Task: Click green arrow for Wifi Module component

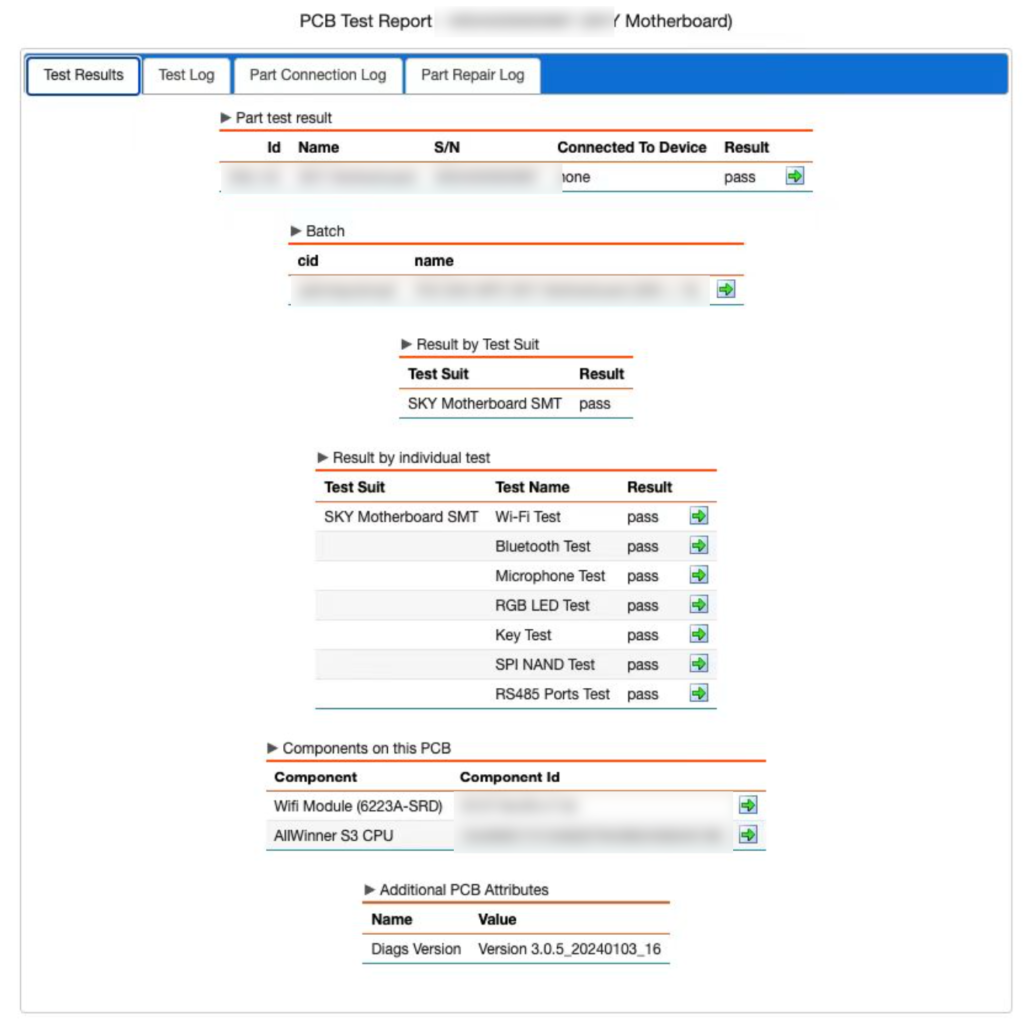Action: (748, 805)
